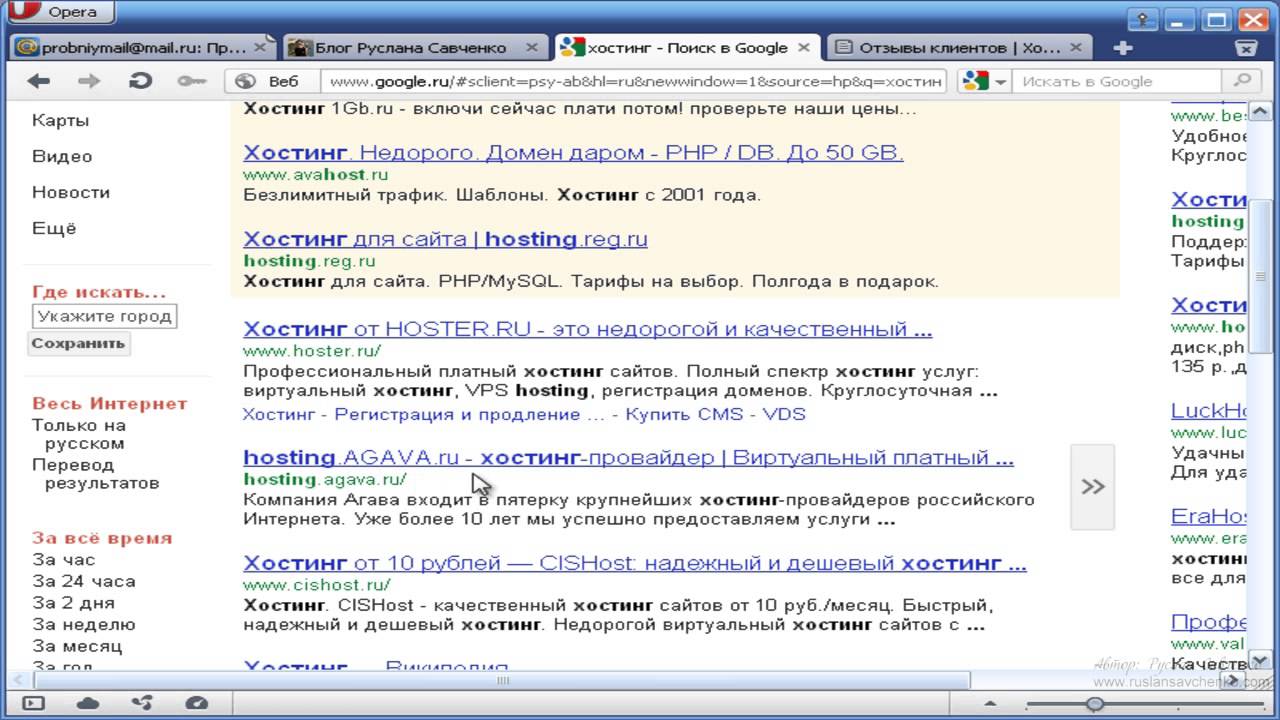The height and width of the screenshot is (720, 1280).
Task: Click the Где искать... heading
Action: pos(99,293)
